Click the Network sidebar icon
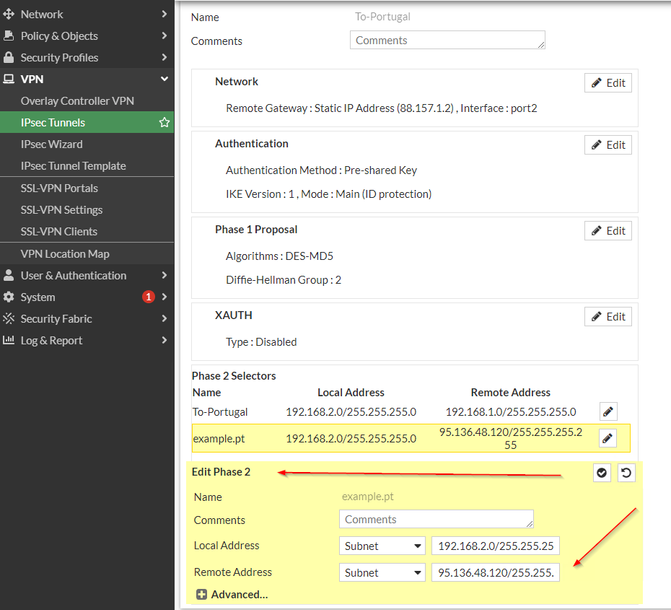671x610 pixels. tap(9, 14)
